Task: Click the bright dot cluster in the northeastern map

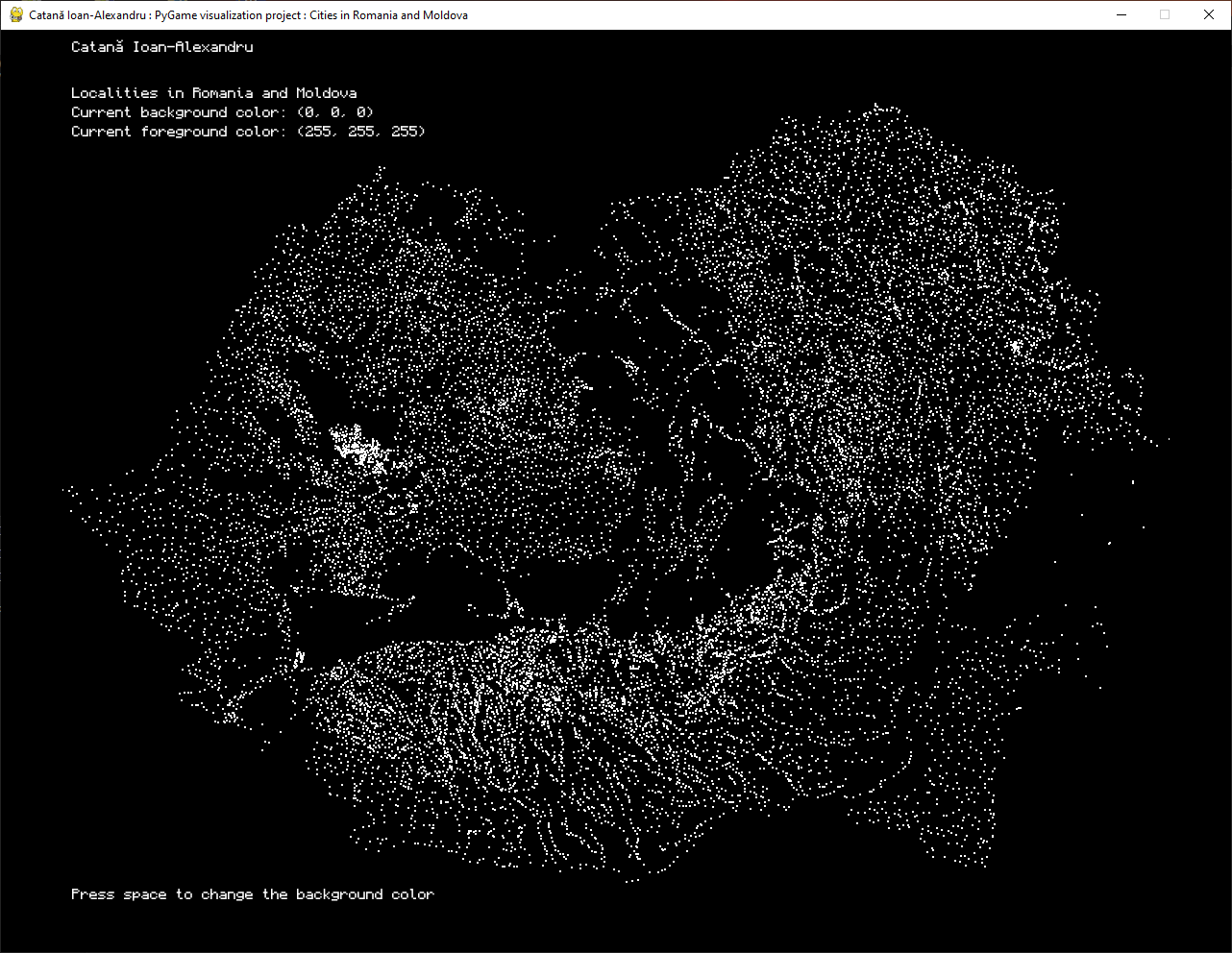Action: [1016, 346]
